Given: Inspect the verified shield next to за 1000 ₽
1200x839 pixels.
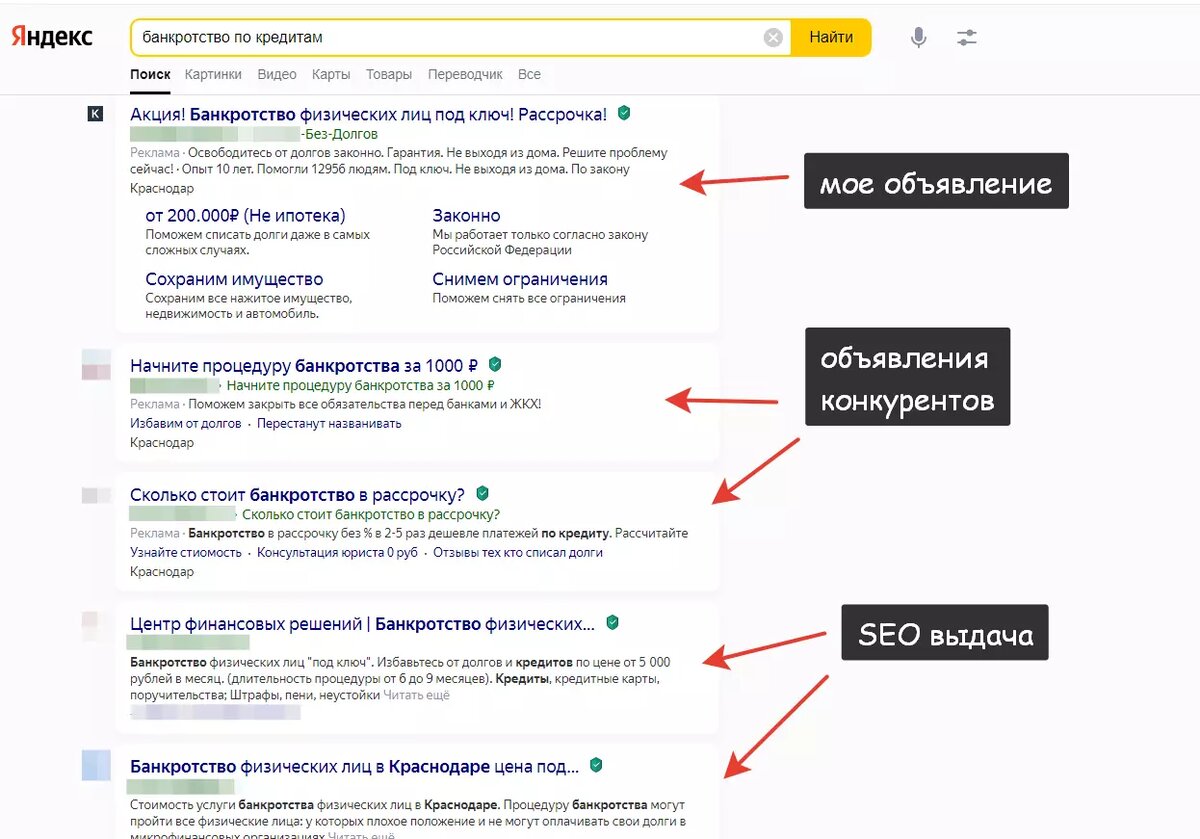Looking at the screenshot, I should click(x=495, y=364).
